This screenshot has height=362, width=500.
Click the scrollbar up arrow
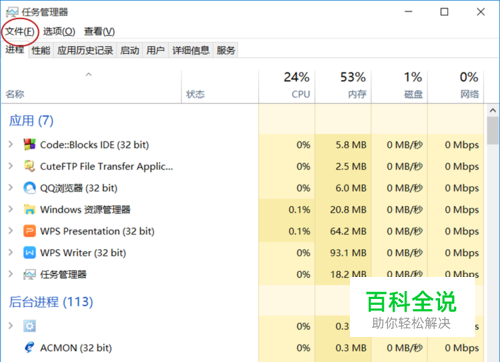[493, 110]
